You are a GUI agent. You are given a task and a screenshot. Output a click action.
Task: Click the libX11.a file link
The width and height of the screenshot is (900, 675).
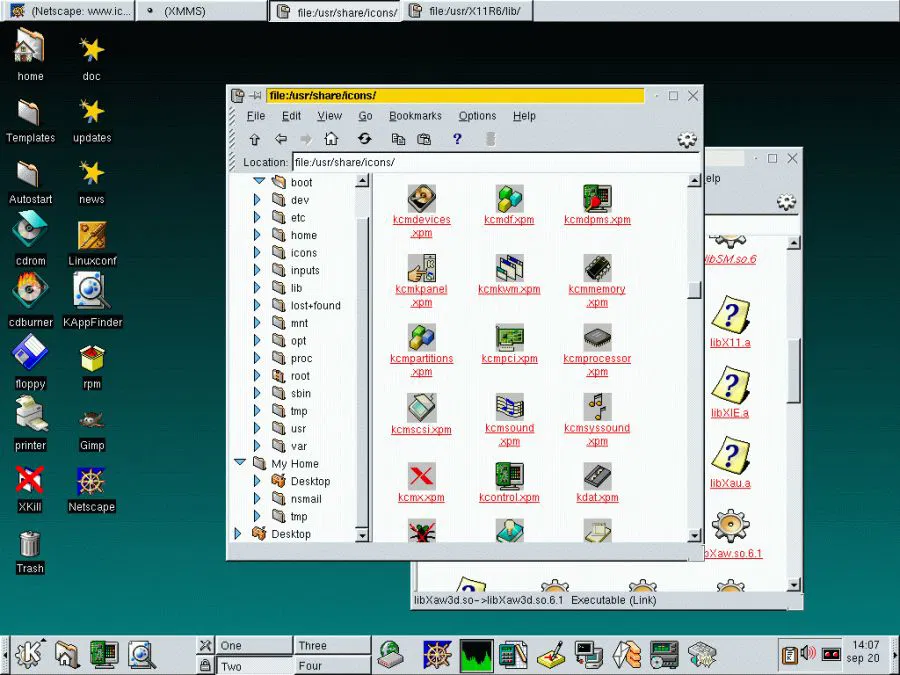tap(730, 342)
